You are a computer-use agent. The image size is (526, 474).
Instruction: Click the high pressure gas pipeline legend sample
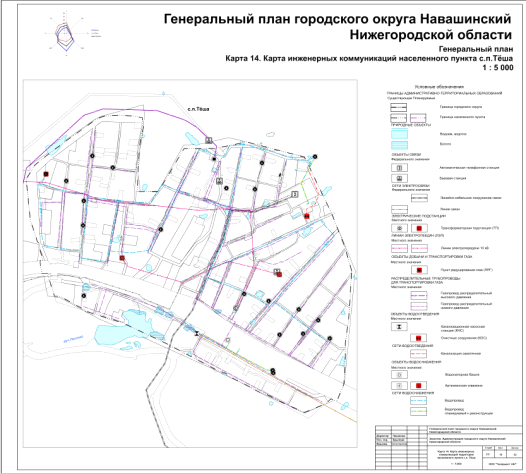419,295
